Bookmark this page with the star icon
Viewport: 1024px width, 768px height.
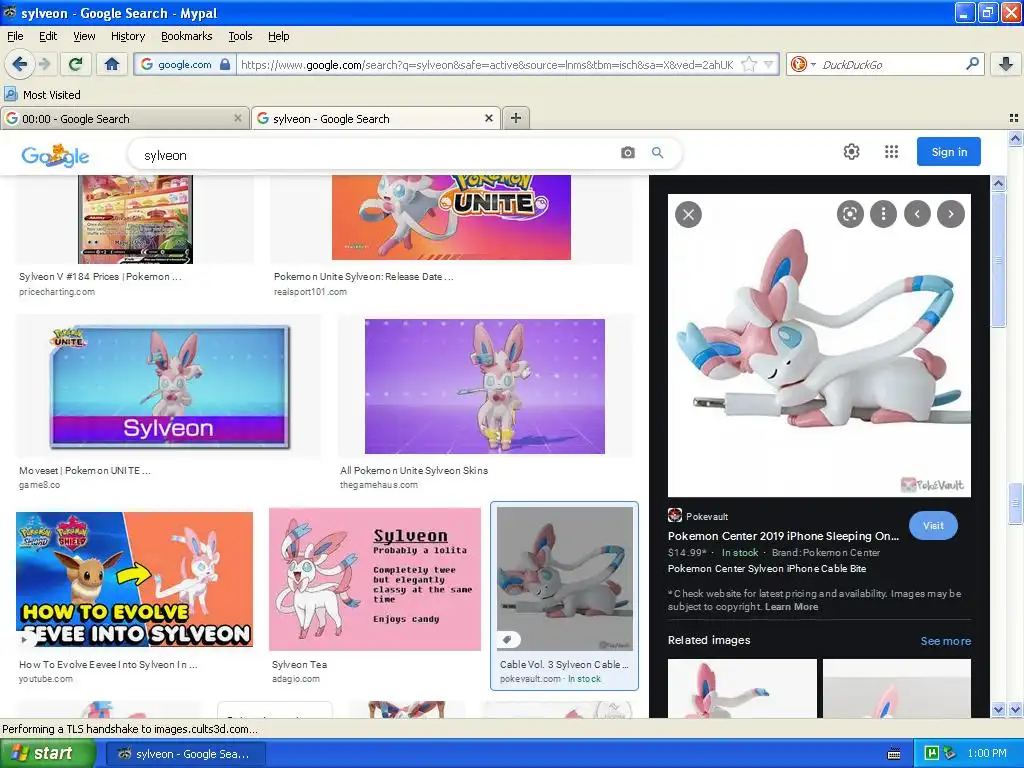[x=749, y=64]
